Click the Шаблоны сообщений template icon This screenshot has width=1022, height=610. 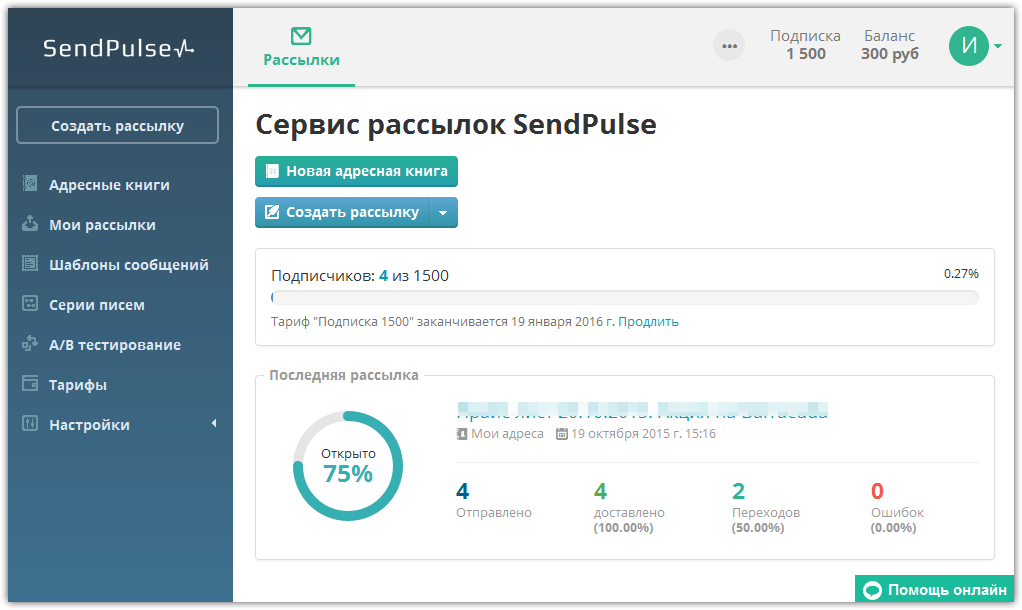30,263
